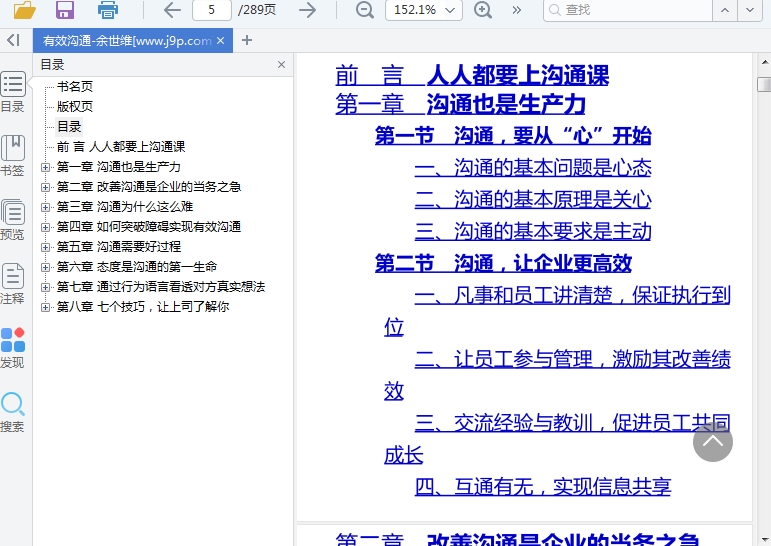Open the bookmarks (书签) sidebar panel

pyautogui.click(x=13, y=155)
